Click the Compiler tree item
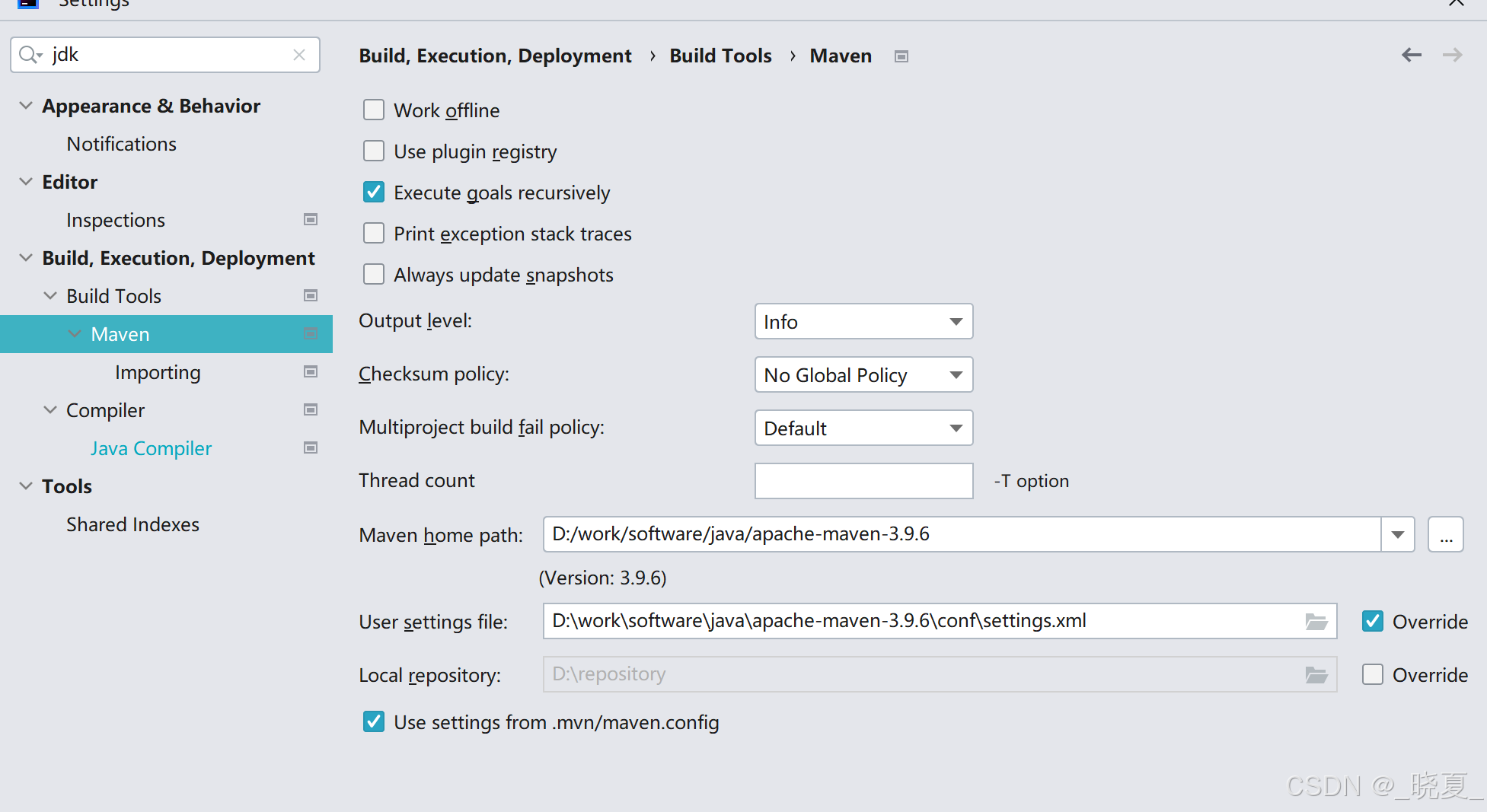This screenshot has width=1487, height=812. 105,410
